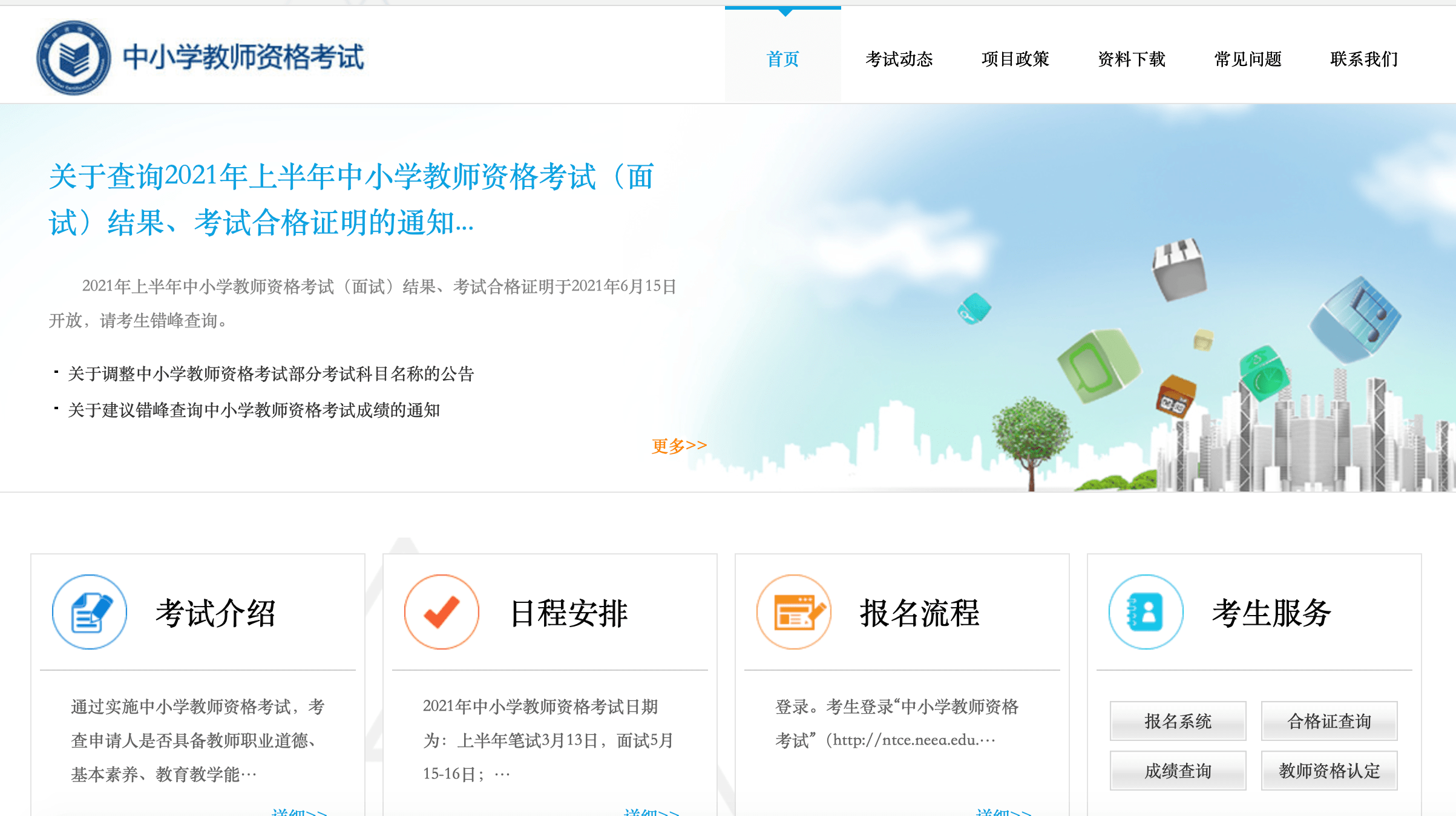
Task: Click the 成绩查询 button
Action: click(1178, 771)
